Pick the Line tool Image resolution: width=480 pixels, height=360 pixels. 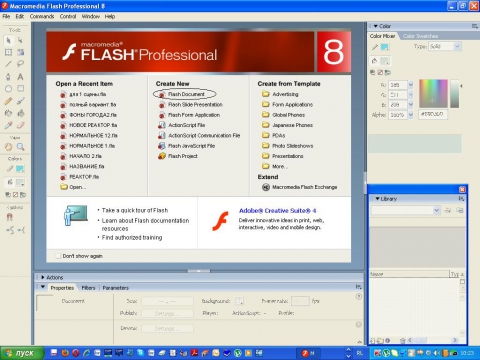[x=8, y=64]
